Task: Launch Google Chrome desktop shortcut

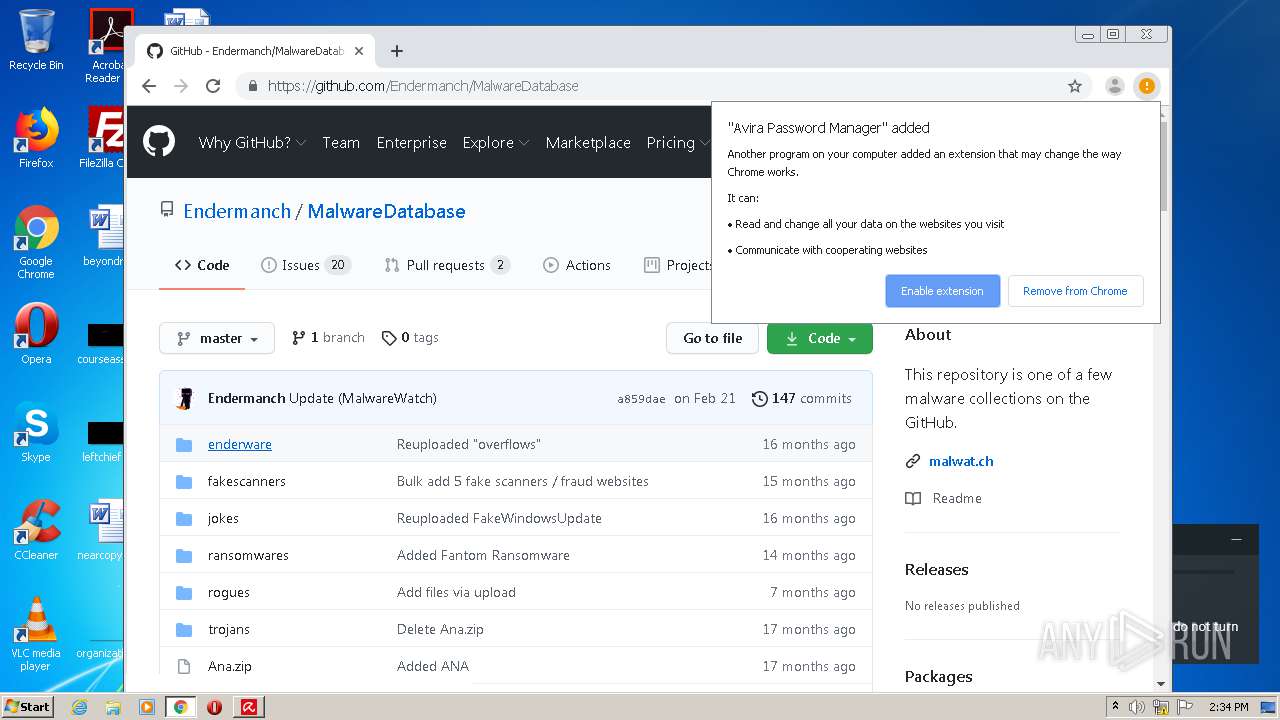Action: tap(36, 242)
